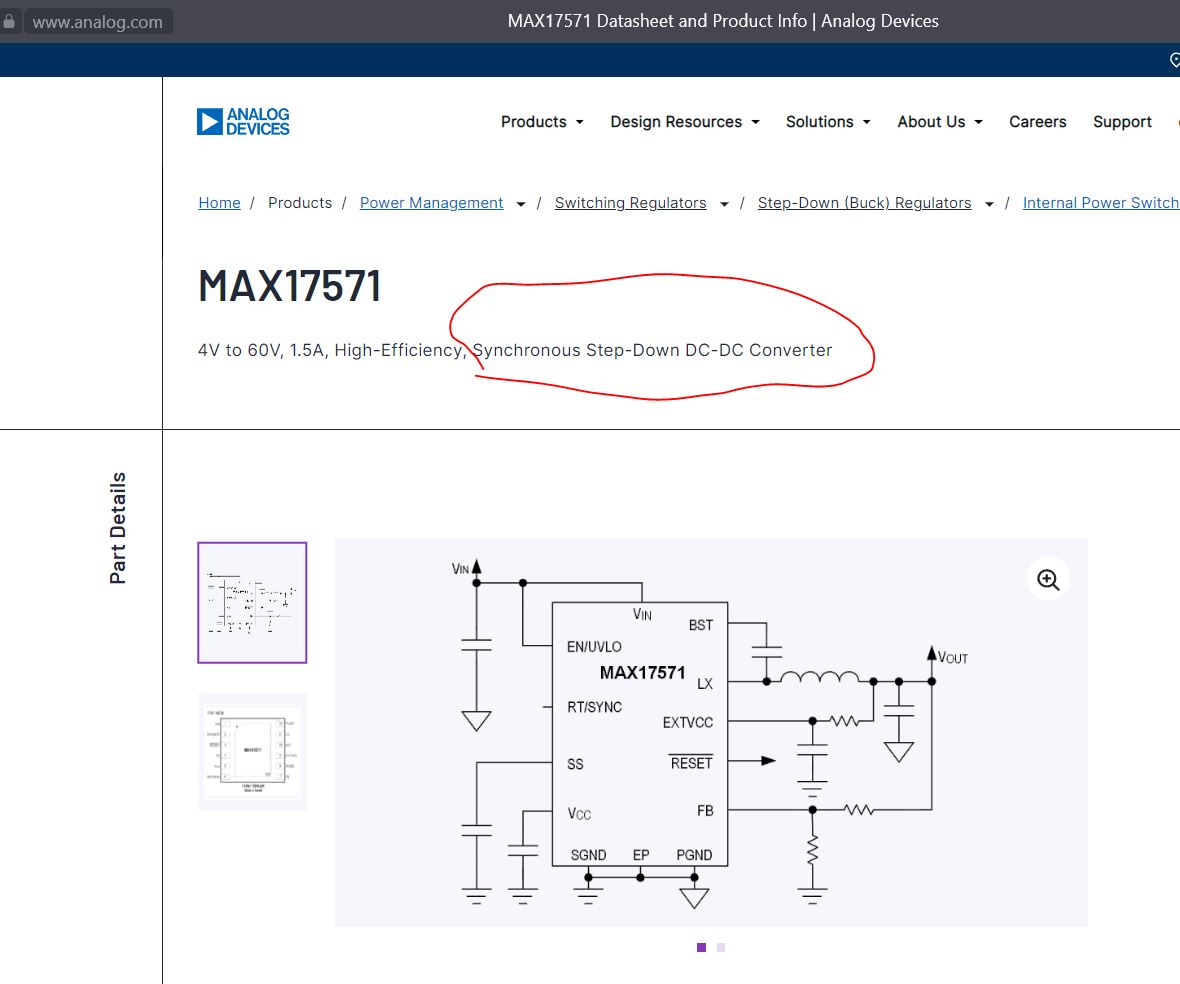Open the Switching Regulators breadcrumb link

[630, 203]
